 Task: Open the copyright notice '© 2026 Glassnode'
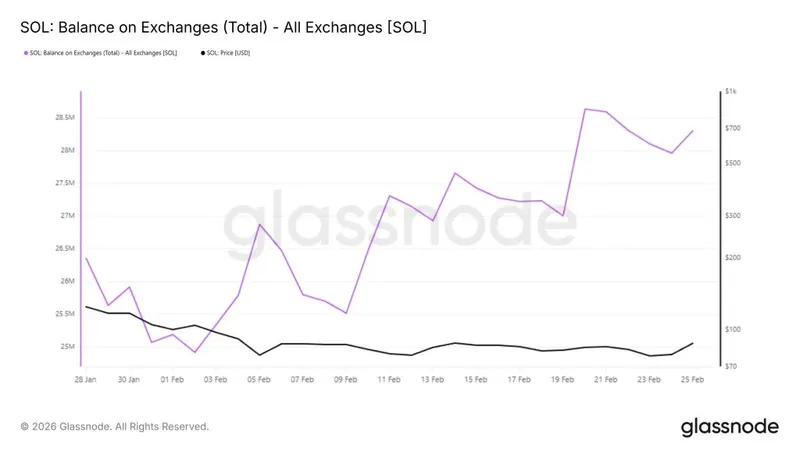114,427
